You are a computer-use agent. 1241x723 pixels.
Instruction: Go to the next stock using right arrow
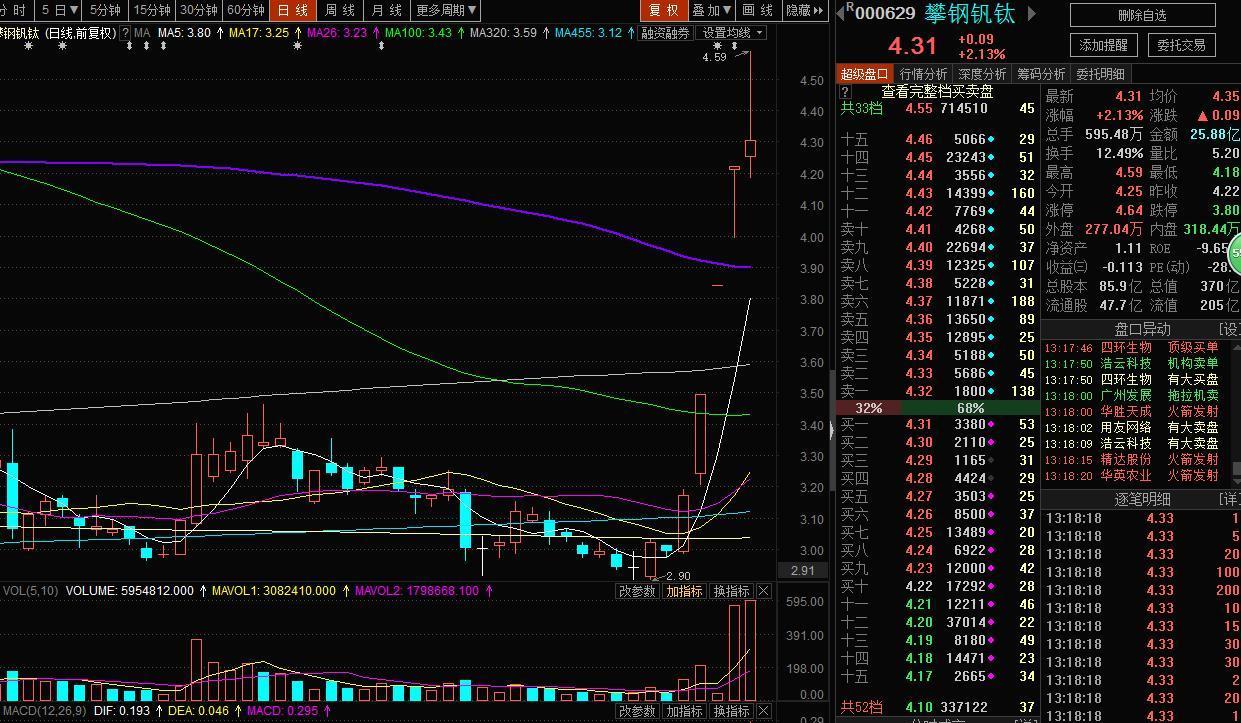1032,14
